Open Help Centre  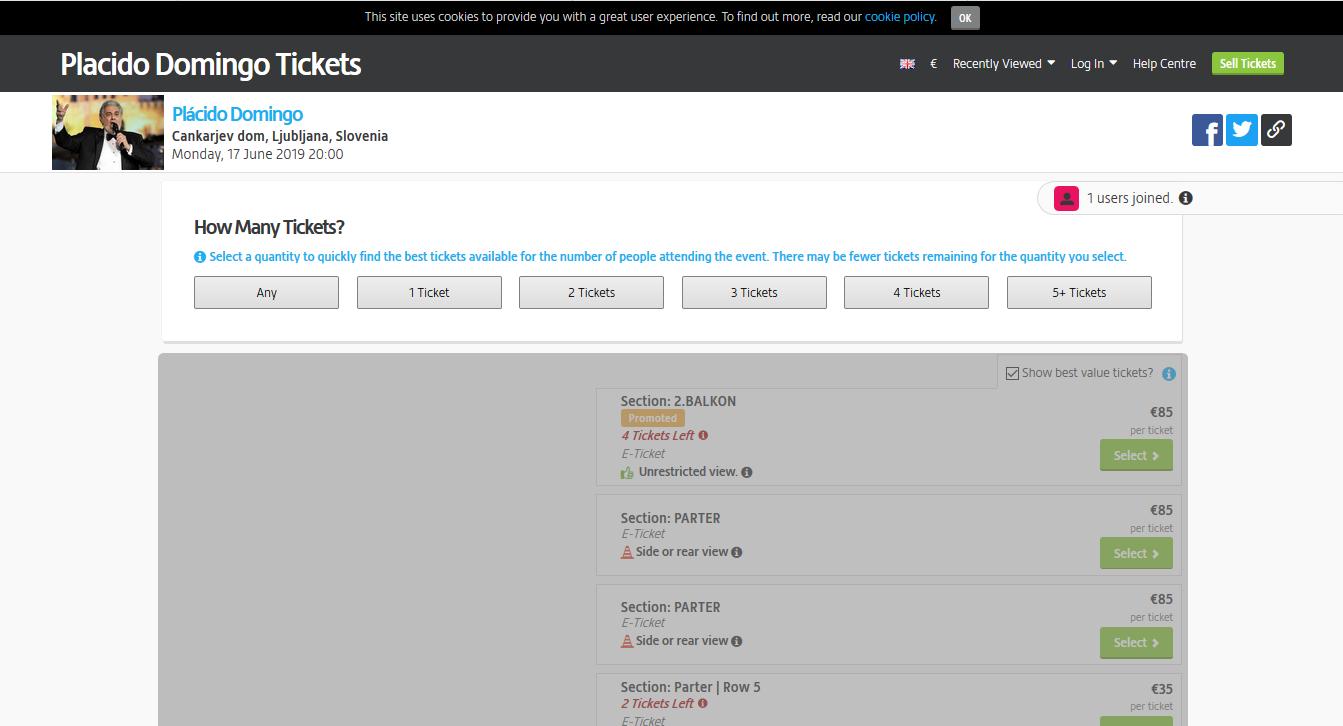[1164, 63]
